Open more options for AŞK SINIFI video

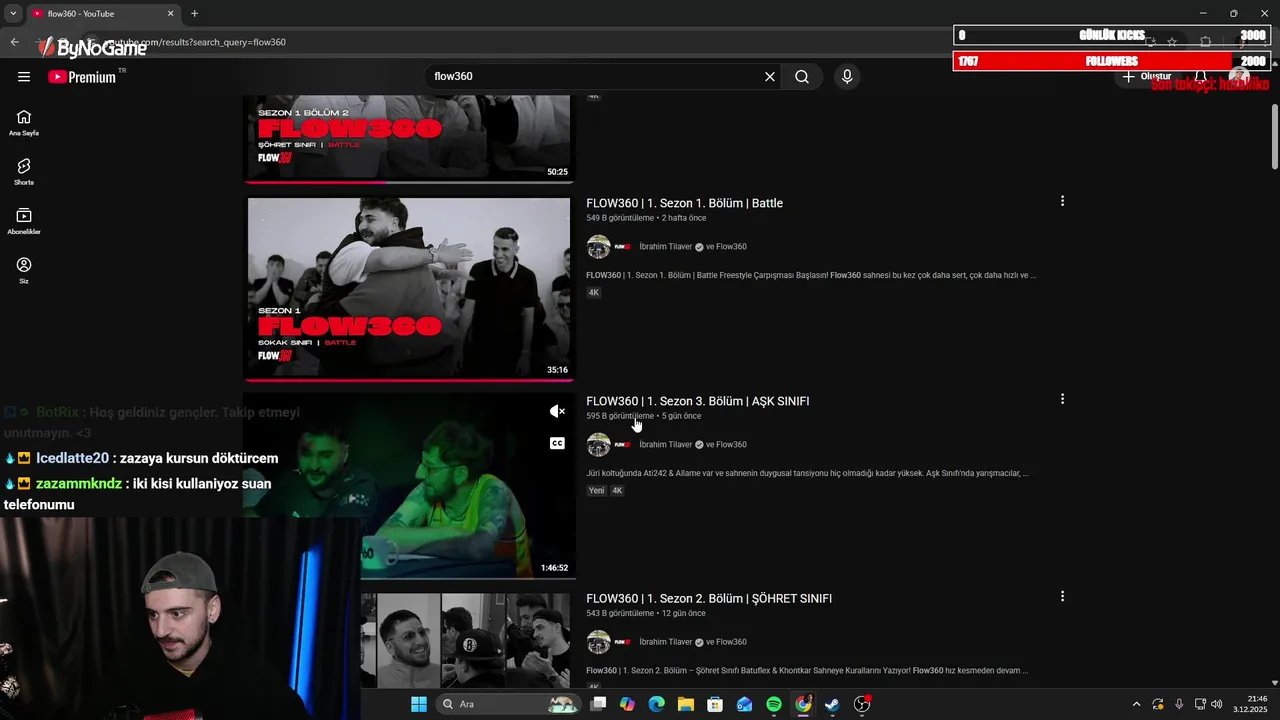coord(1062,399)
